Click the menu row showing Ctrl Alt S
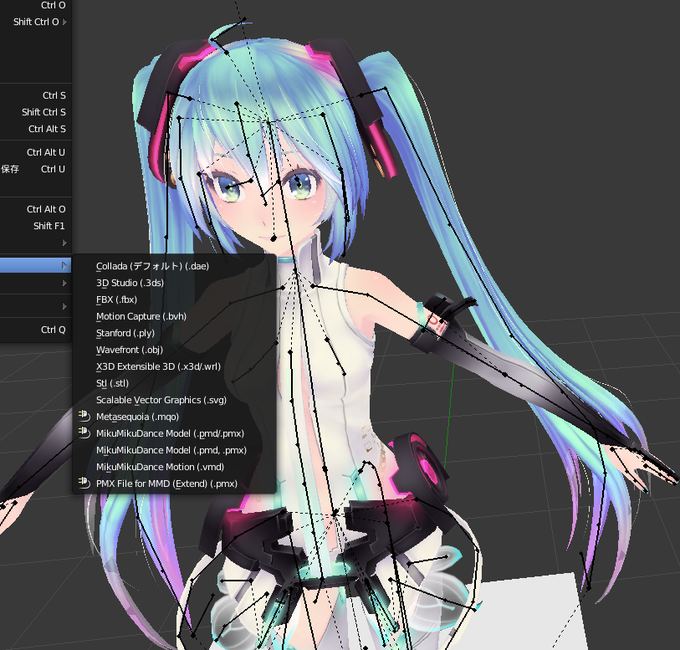Viewport: 680px width, 650px height. click(x=36, y=129)
